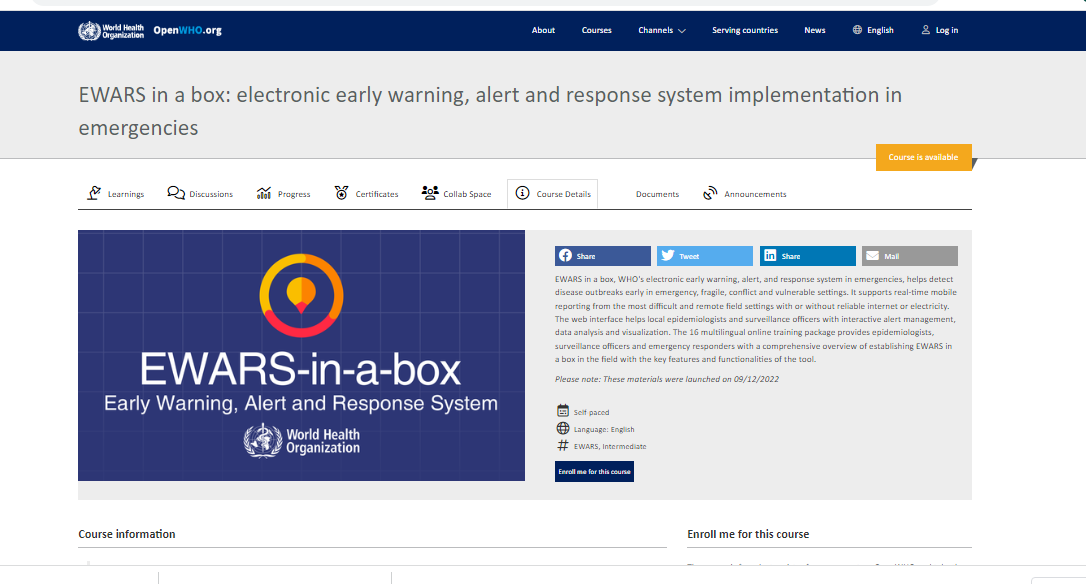Click the Certificates medal icon

click(341, 193)
